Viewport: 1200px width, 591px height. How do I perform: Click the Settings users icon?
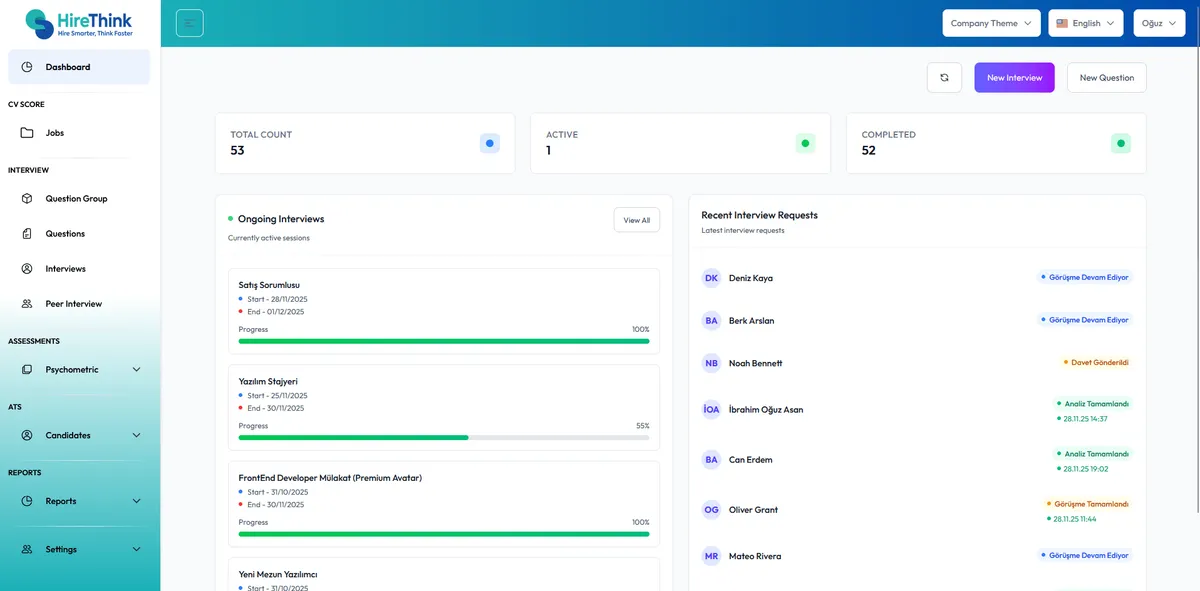pyautogui.click(x=27, y=549)
